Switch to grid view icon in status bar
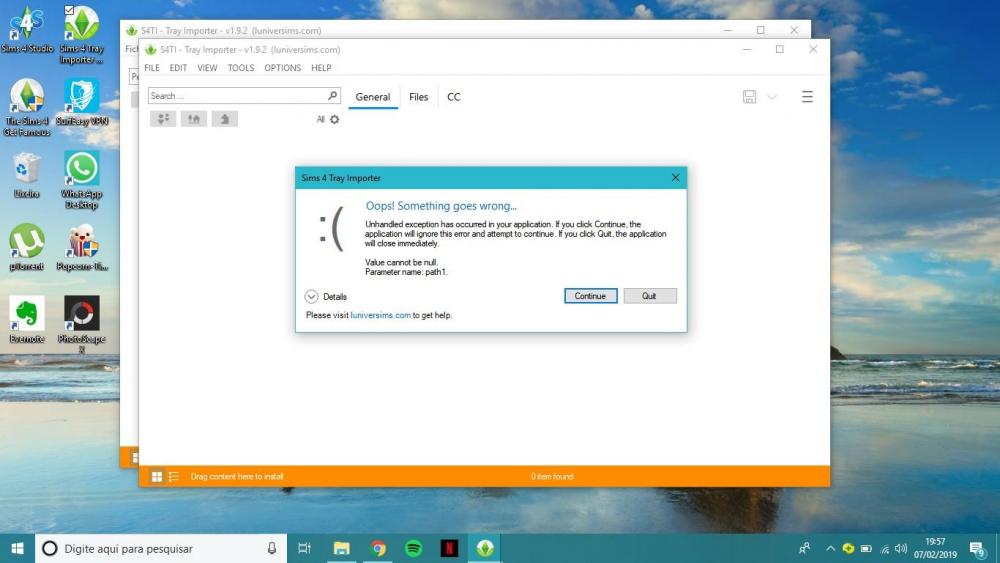Image resolution: width=1000 pixels, height=563 pixels. click(x=157, y=476)
